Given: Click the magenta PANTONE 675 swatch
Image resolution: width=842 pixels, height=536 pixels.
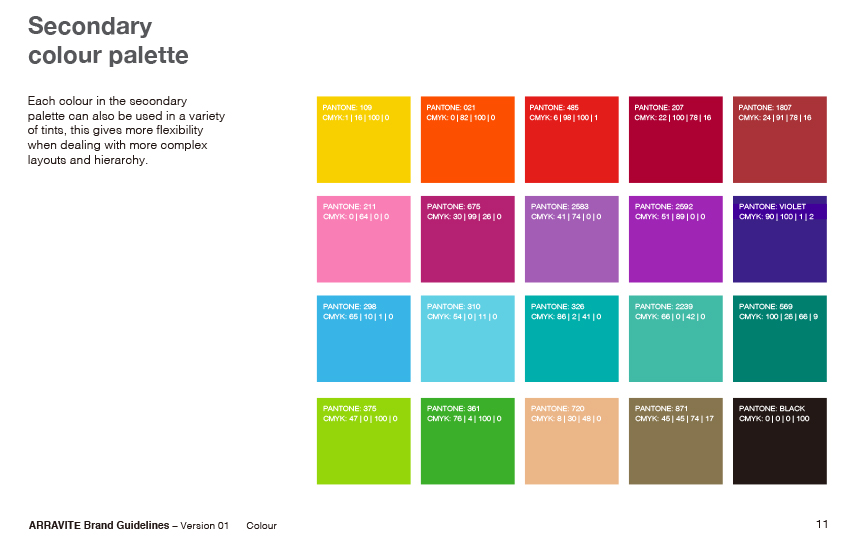Looking at the screenshot, I should [x=467, y=240].
